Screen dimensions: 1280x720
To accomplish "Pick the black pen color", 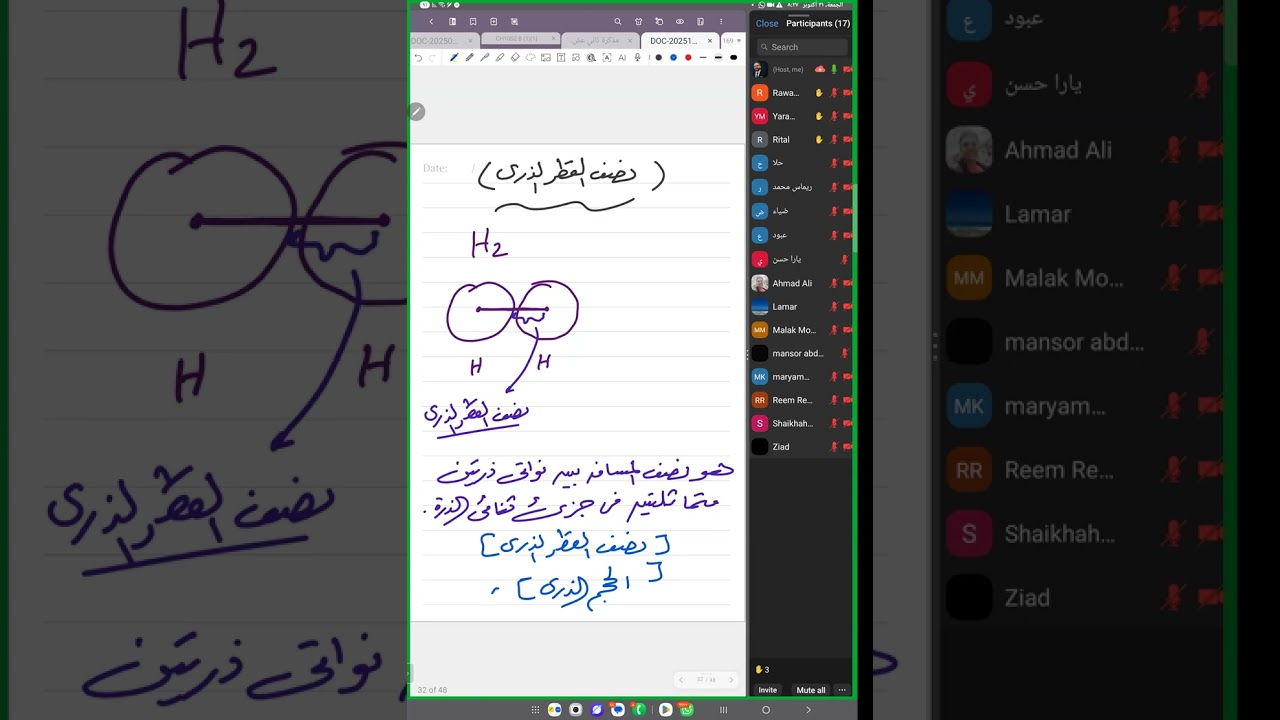I will pyautogui.click(x=659, y=58).
